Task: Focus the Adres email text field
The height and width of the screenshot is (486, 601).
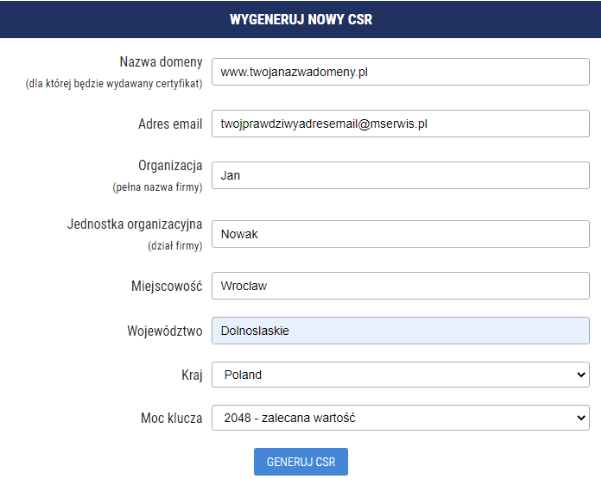Action: click(401, 123)
